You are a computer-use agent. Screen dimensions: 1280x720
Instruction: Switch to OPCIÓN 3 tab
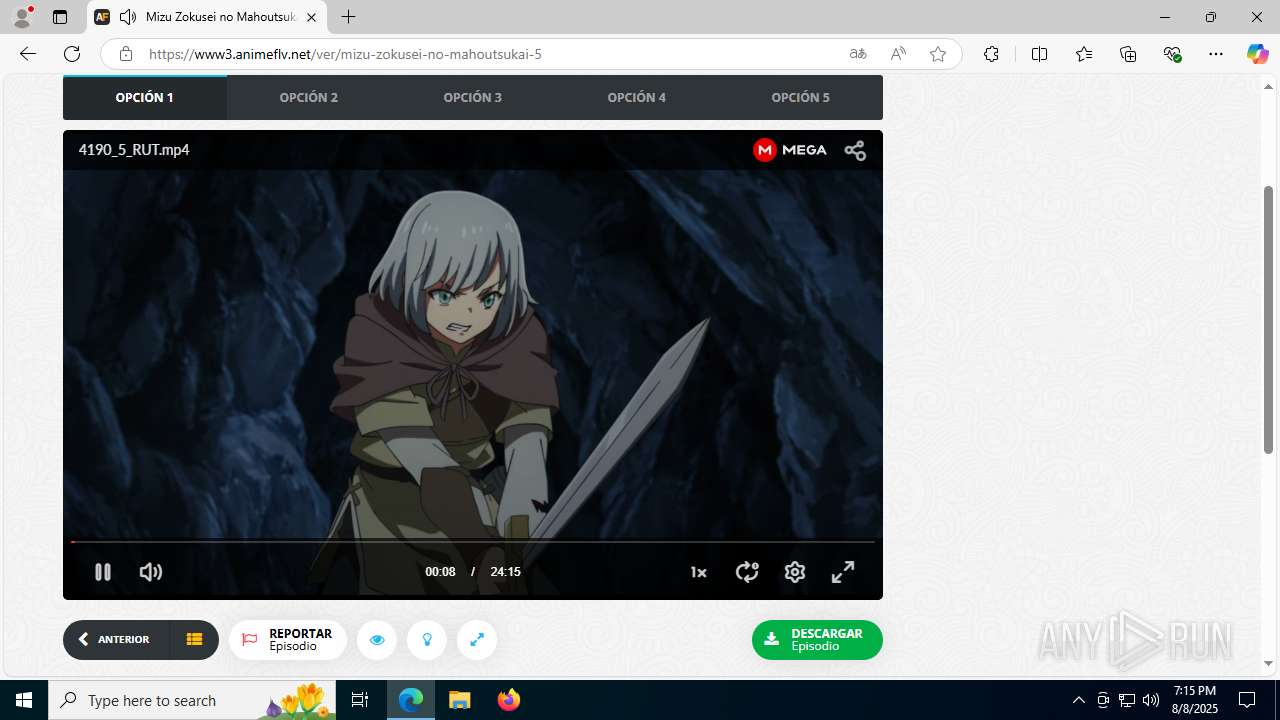pyautogui.click(x=473, y=97)
